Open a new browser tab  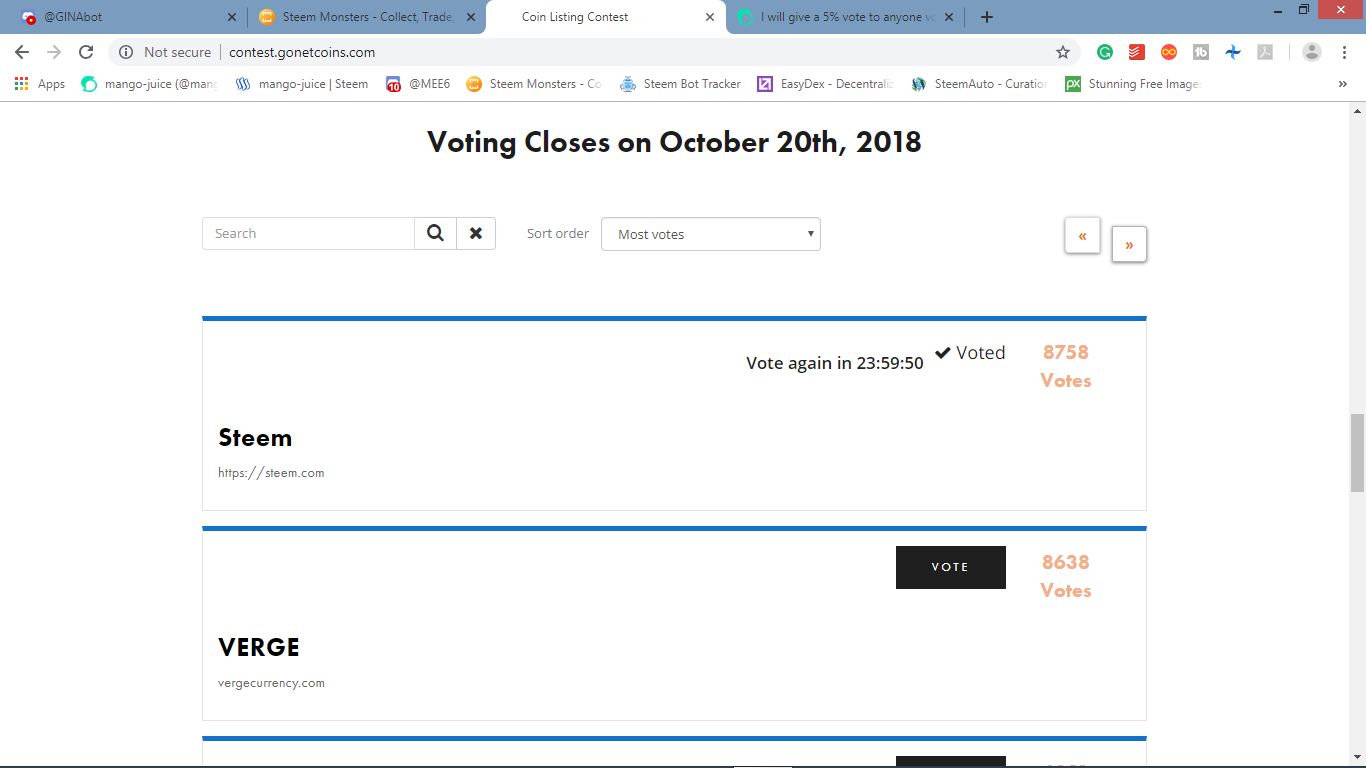(x=987, y=17)
